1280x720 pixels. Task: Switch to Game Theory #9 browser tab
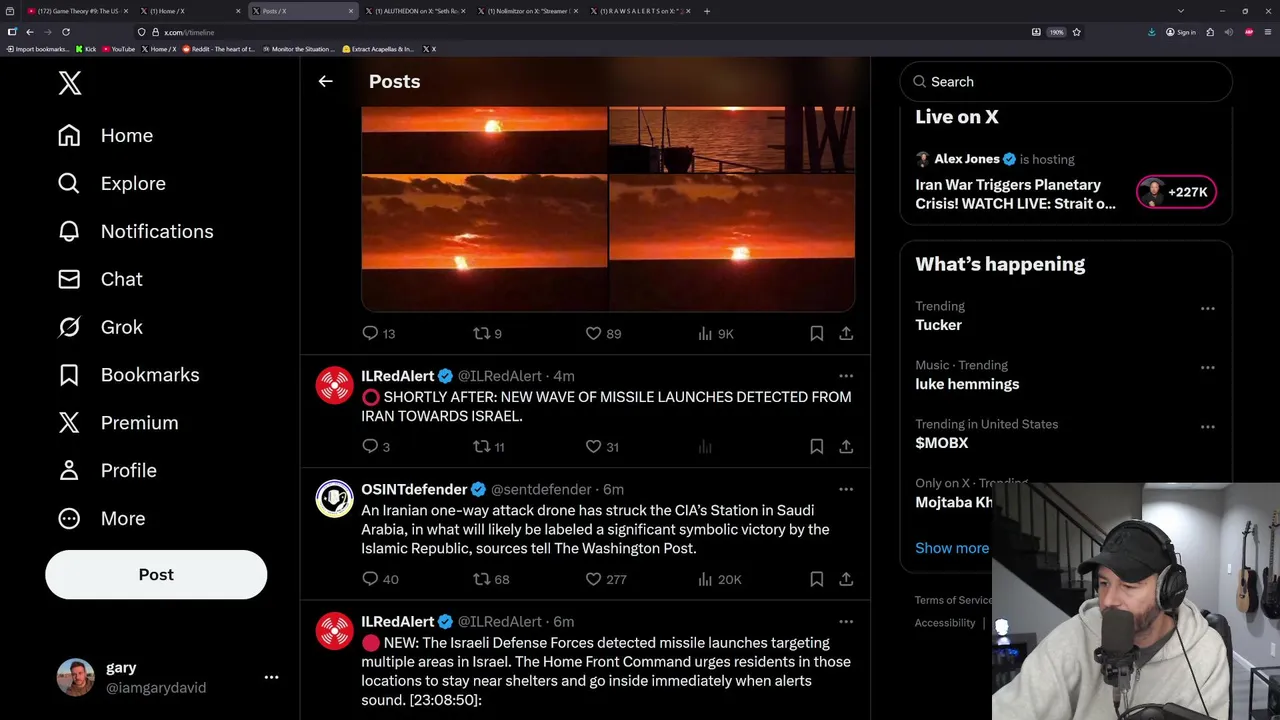pyautogui.click(x=76, y=11)
